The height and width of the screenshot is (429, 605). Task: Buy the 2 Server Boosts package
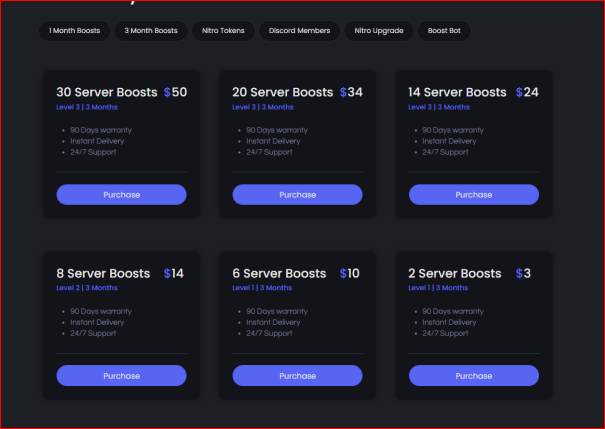coord(473,376)
